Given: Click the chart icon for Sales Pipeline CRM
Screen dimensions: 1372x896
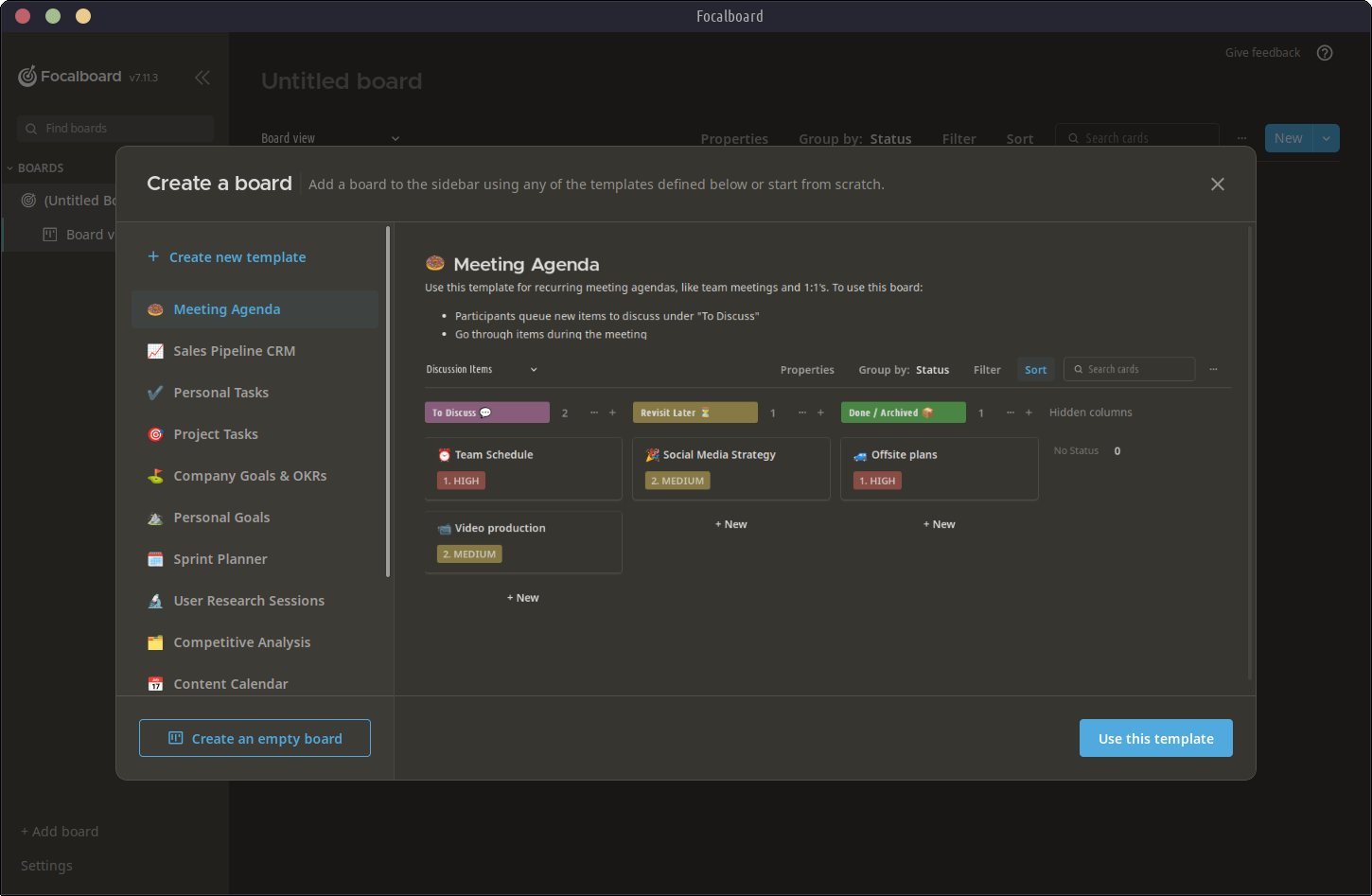Looking at the screenshot, I should (155, 351).
